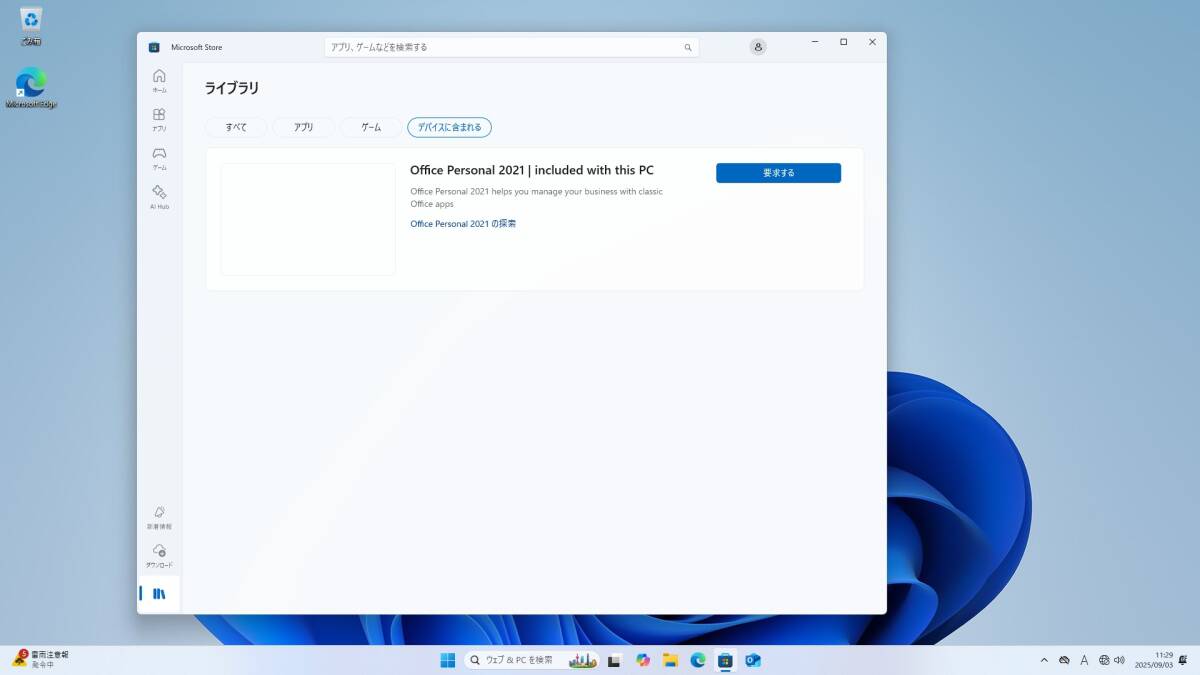Open the ゲーム section in the sidebar
This screenshot has height=675, width=1200.
click(x=159, y=158)
